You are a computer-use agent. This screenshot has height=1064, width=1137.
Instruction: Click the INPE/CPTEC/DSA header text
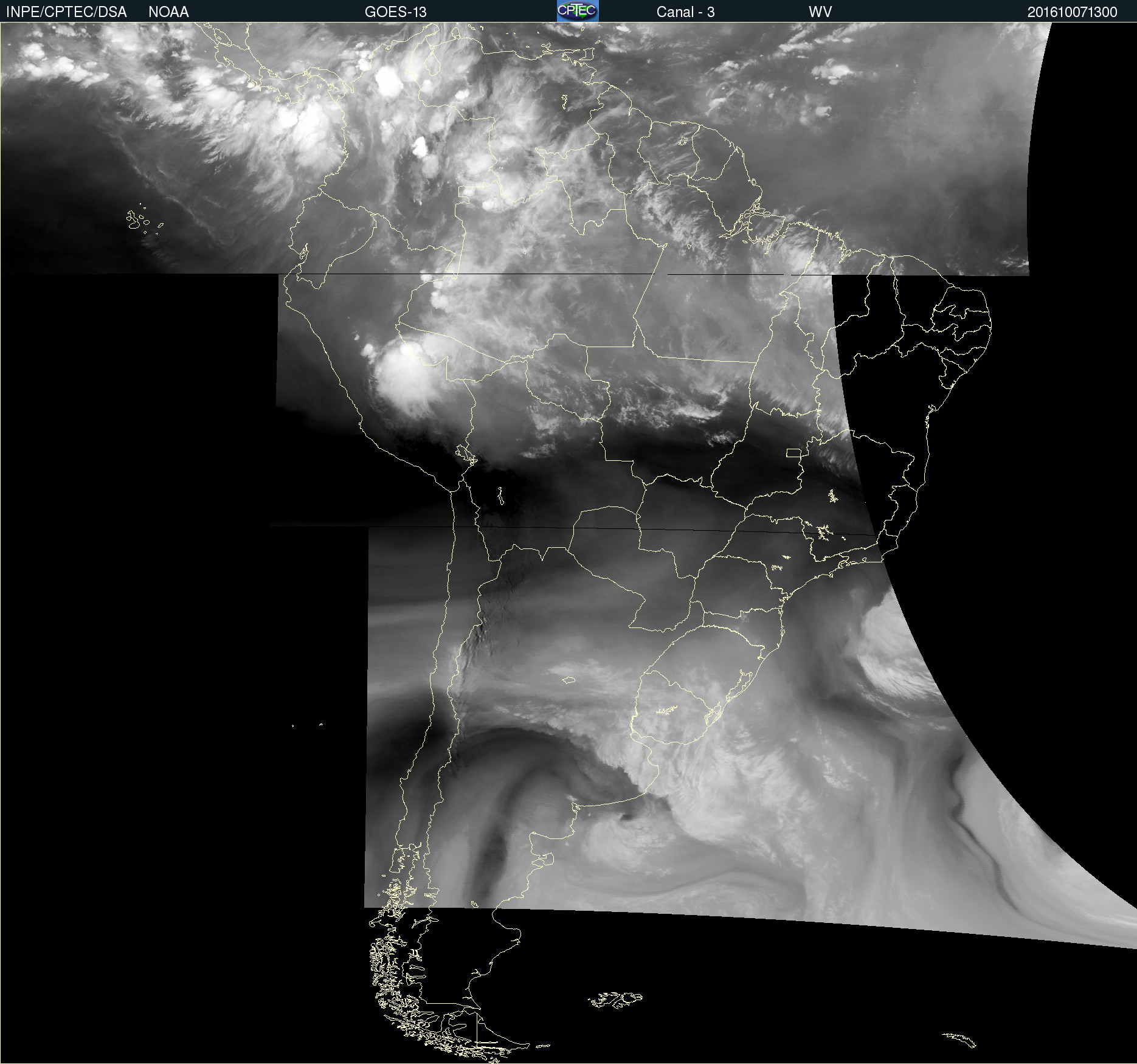[x=66, y=12]
